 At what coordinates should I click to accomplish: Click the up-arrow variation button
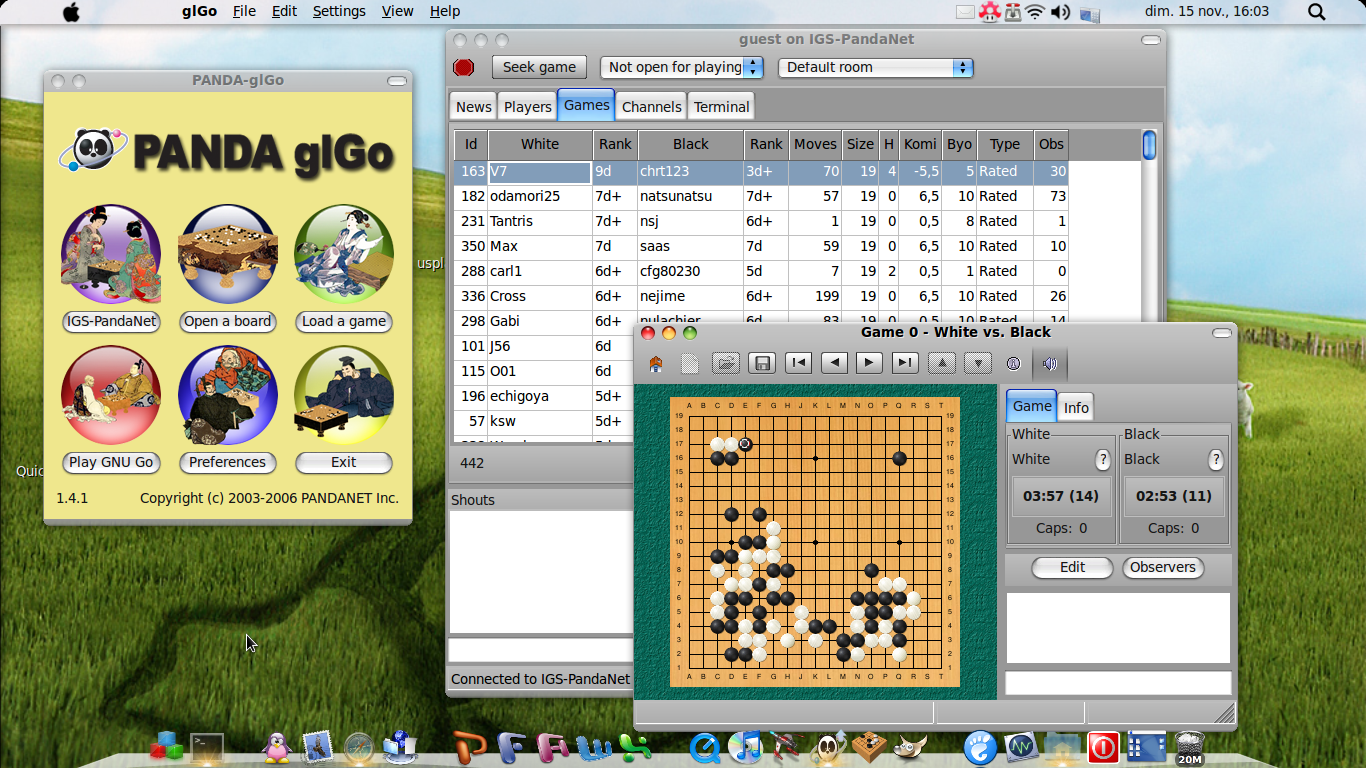click(941, 363)
